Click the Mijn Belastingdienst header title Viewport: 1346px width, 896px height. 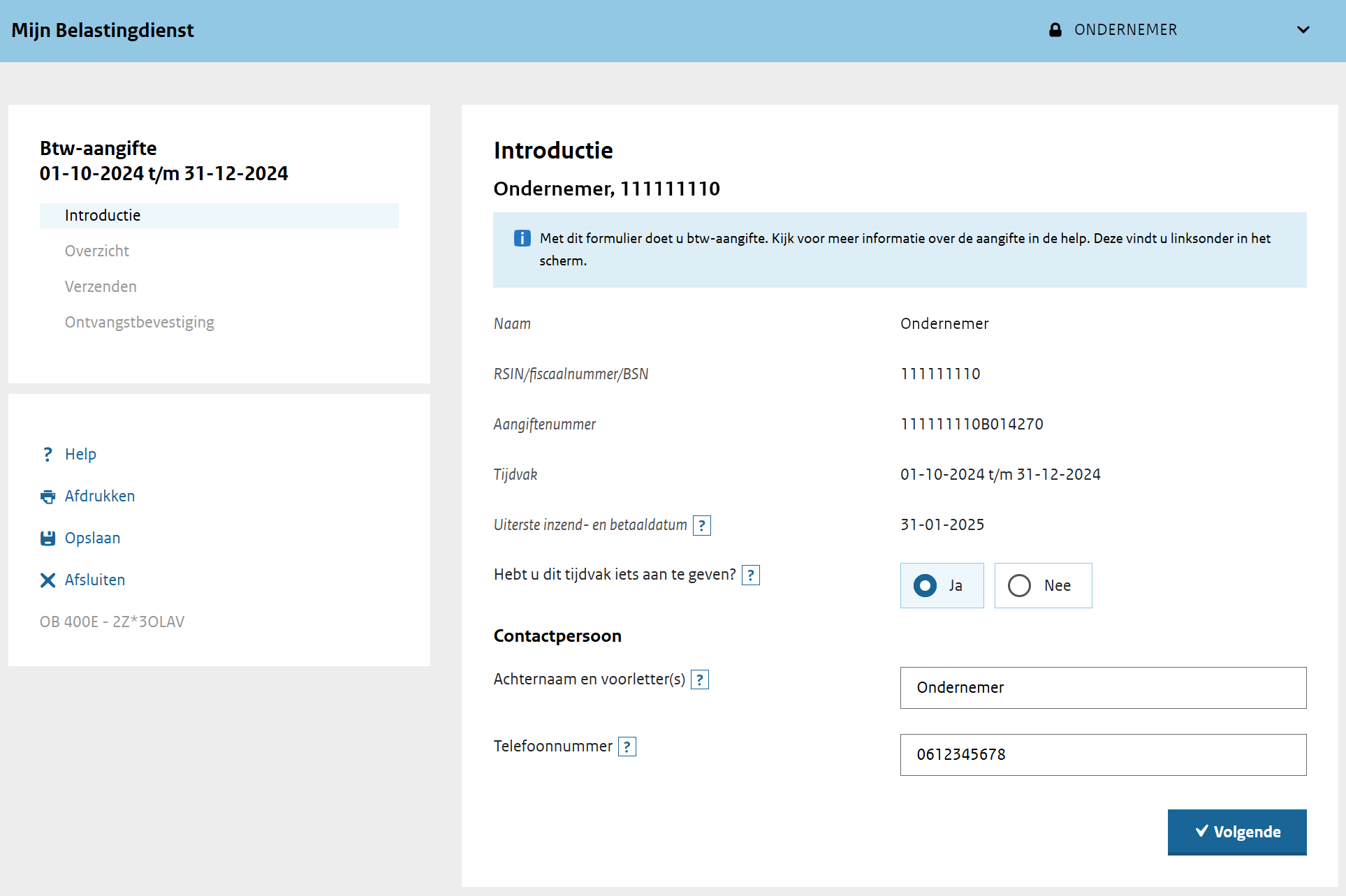(103, 30)
